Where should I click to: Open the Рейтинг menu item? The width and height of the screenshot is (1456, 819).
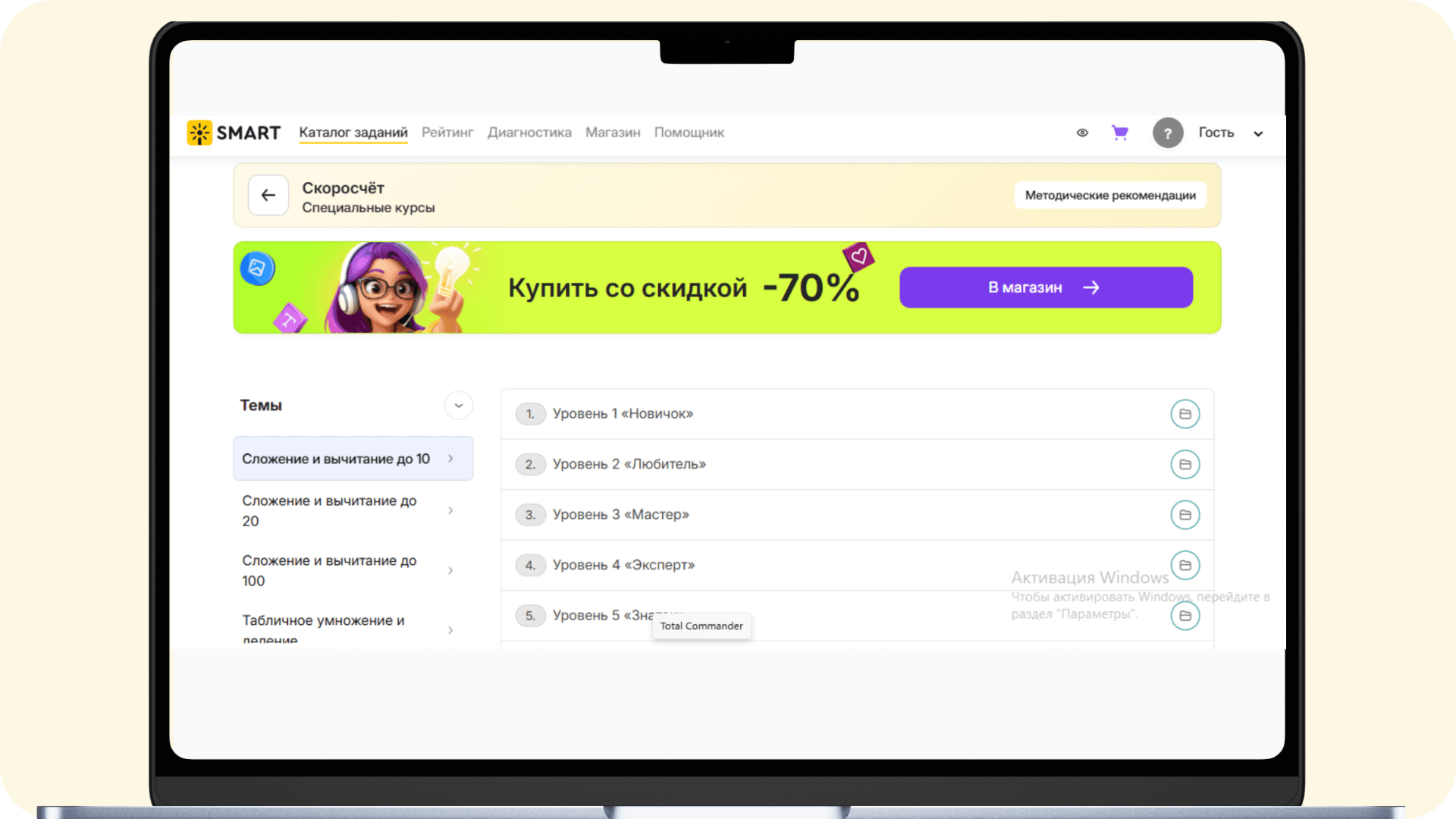point(447,133)
